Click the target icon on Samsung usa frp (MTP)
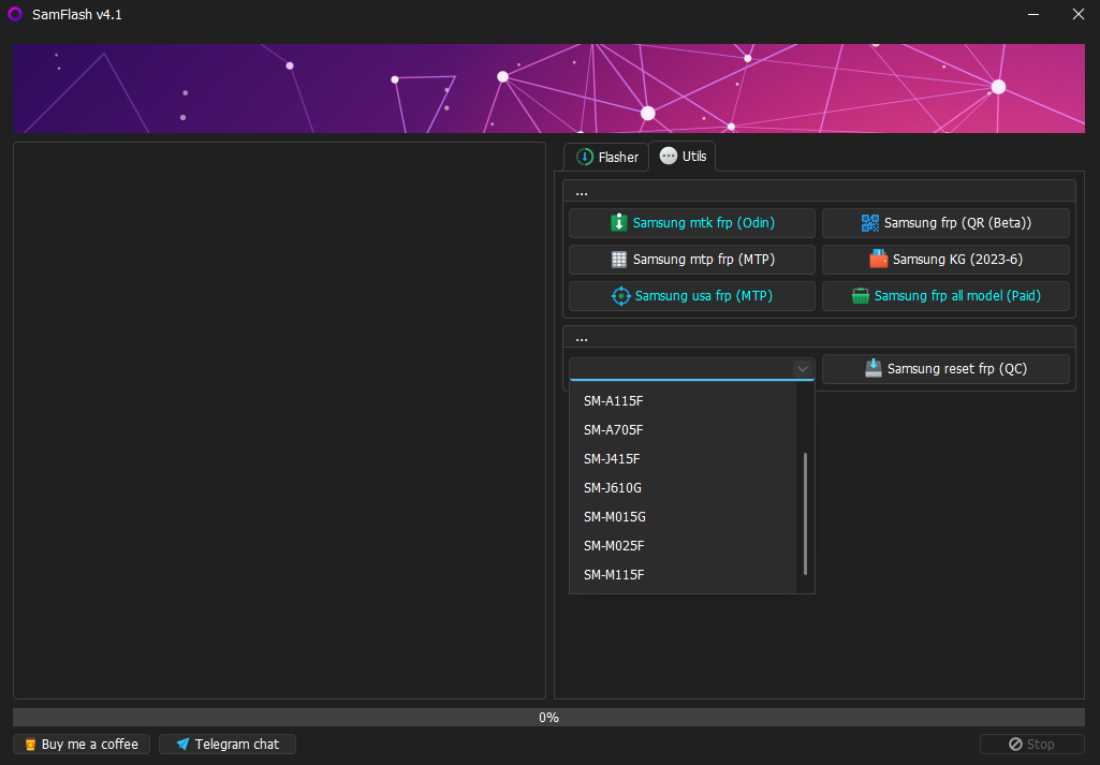 tap(621, 295)
